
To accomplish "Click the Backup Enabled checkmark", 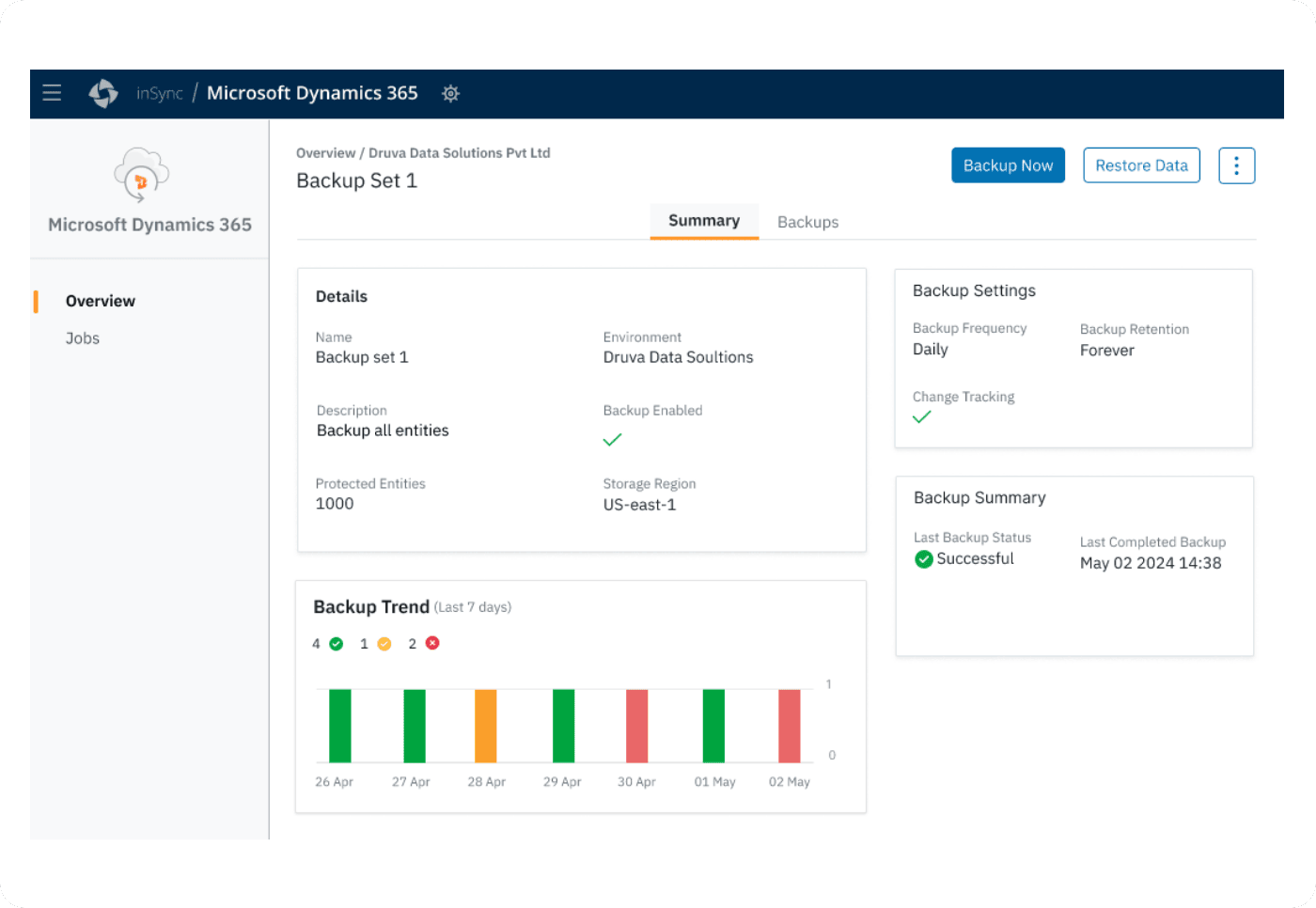I will click(x=612, y=440).
